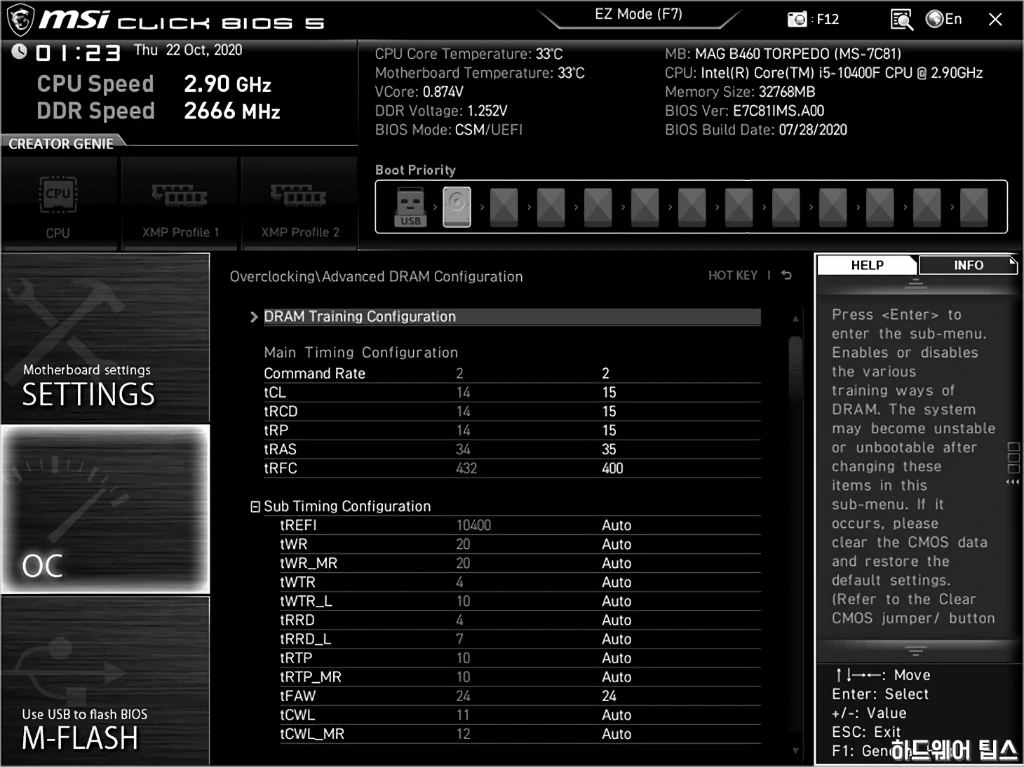Enable XMP Profile 2
Viewport: 1024px width, 767px height.
[299, 204]
